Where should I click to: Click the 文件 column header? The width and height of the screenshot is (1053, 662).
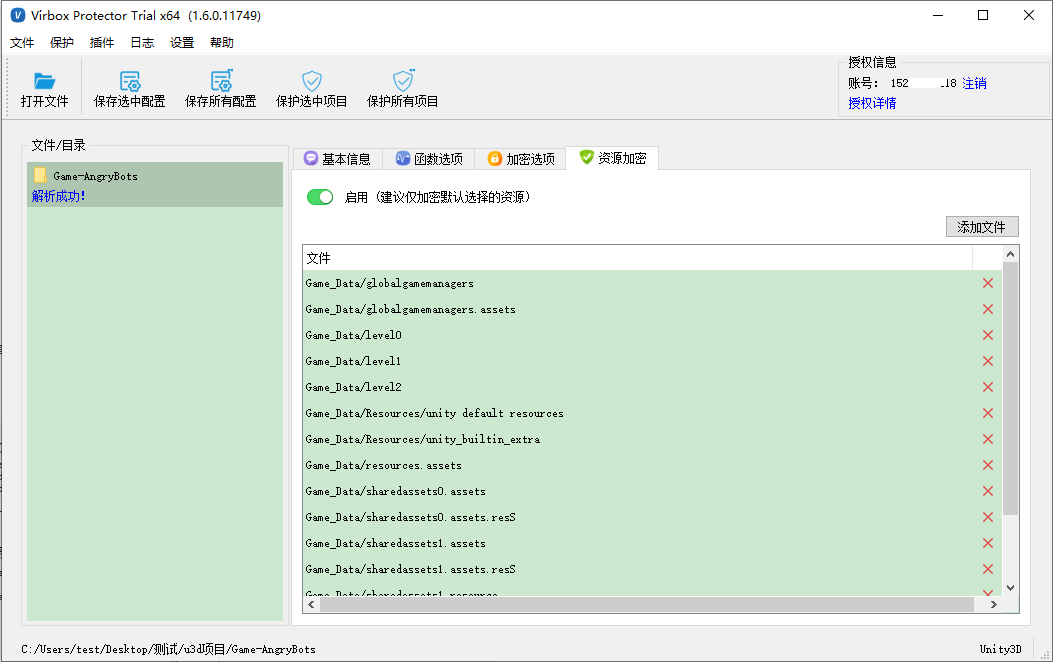click(637, 258)
